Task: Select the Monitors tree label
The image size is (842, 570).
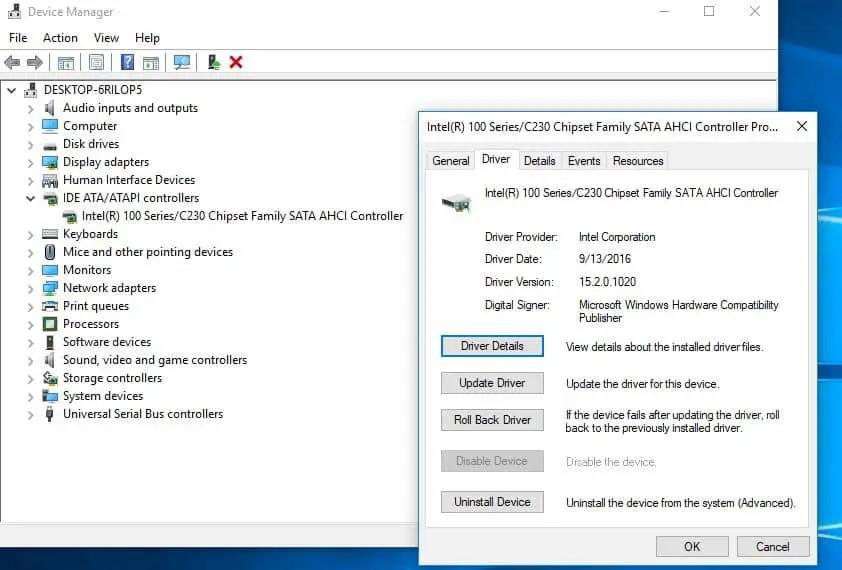Action: tap(87, 270)
